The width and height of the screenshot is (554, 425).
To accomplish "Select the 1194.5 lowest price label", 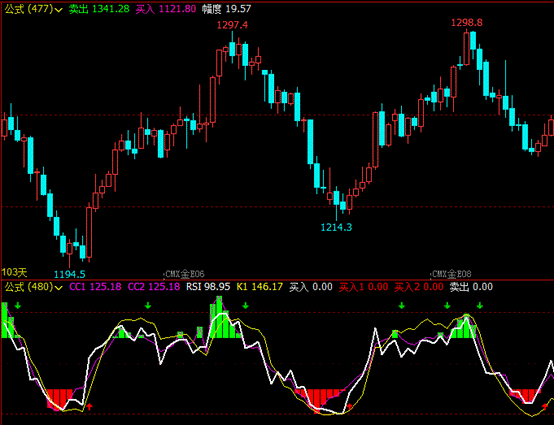I will (x=70, y=274).
